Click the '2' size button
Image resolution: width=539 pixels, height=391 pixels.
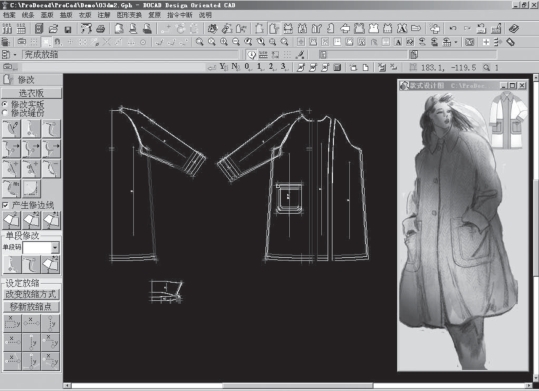click(272, 67)
